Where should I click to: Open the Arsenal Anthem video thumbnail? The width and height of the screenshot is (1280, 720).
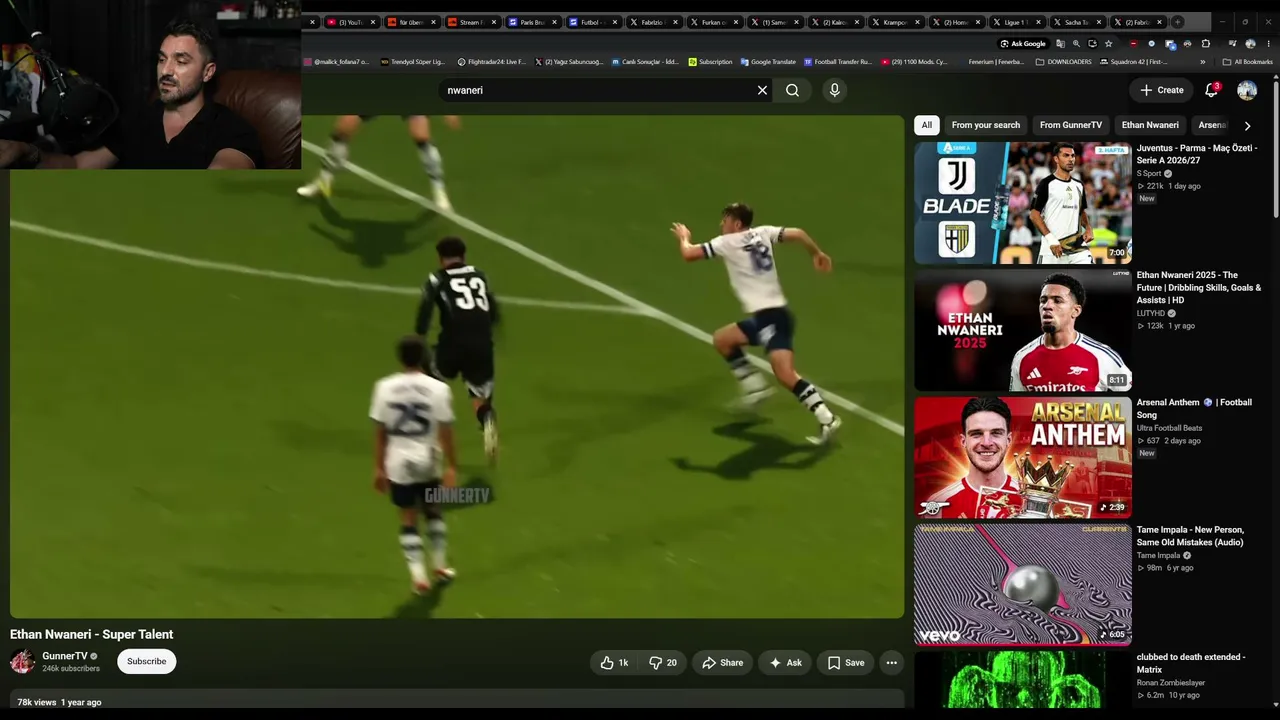pos(1023,457)
